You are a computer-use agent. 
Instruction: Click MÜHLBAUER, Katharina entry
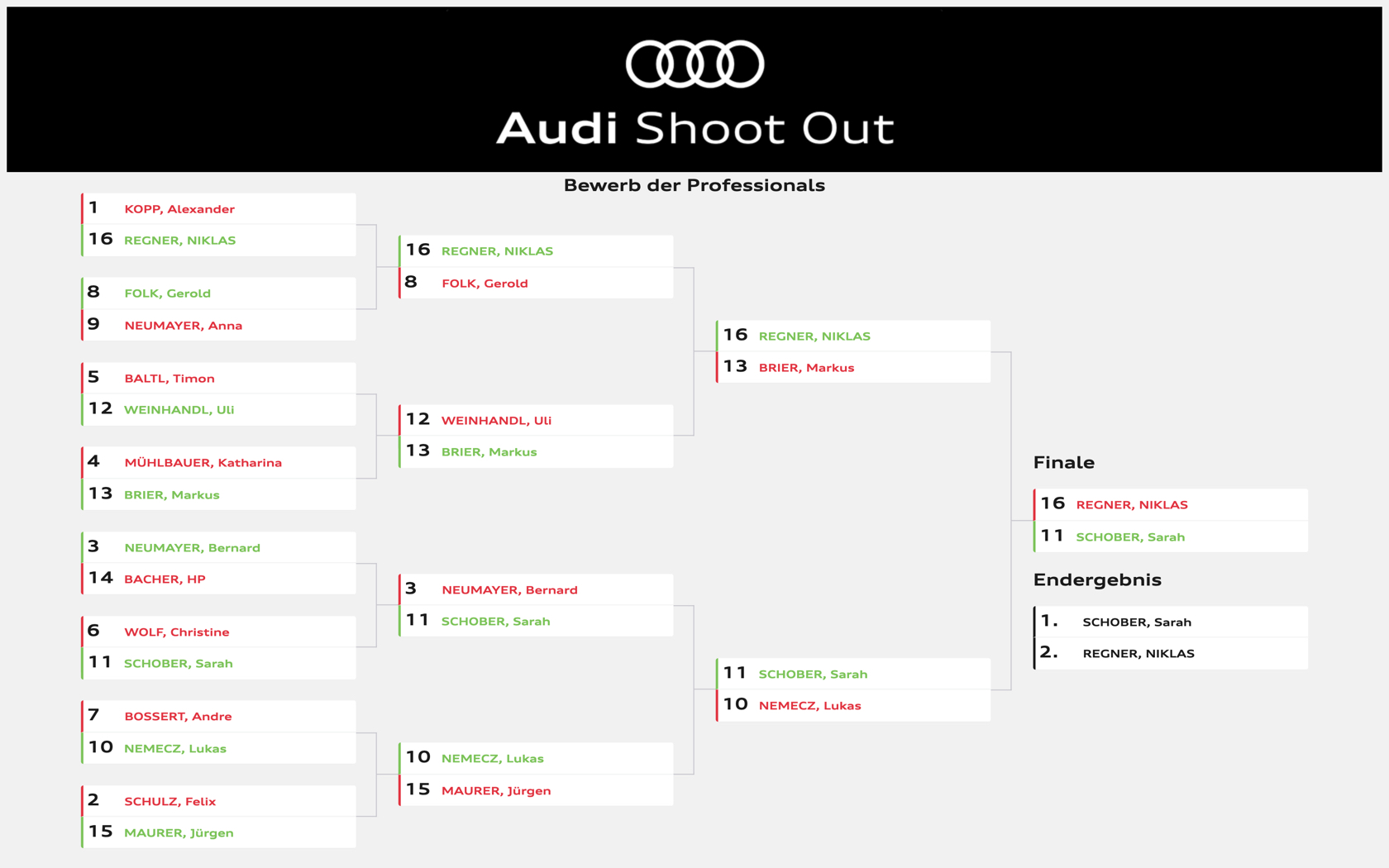(218, 463)
